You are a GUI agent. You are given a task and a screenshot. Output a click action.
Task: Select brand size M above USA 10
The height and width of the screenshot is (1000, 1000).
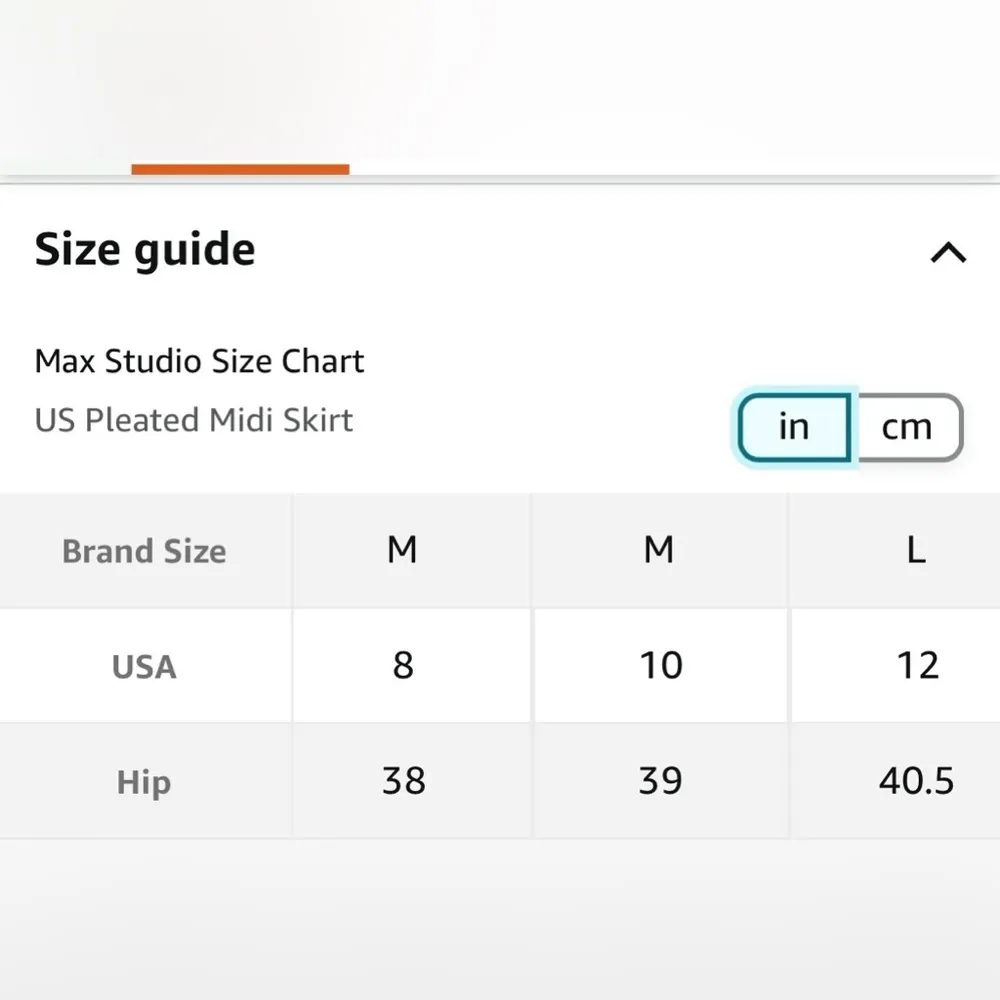pyautogui.click(x=659, y=550)
